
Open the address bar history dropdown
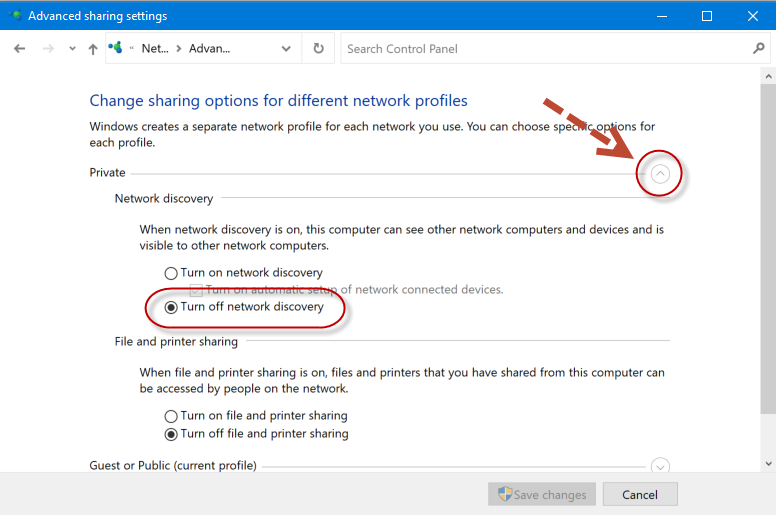(287, 48)
